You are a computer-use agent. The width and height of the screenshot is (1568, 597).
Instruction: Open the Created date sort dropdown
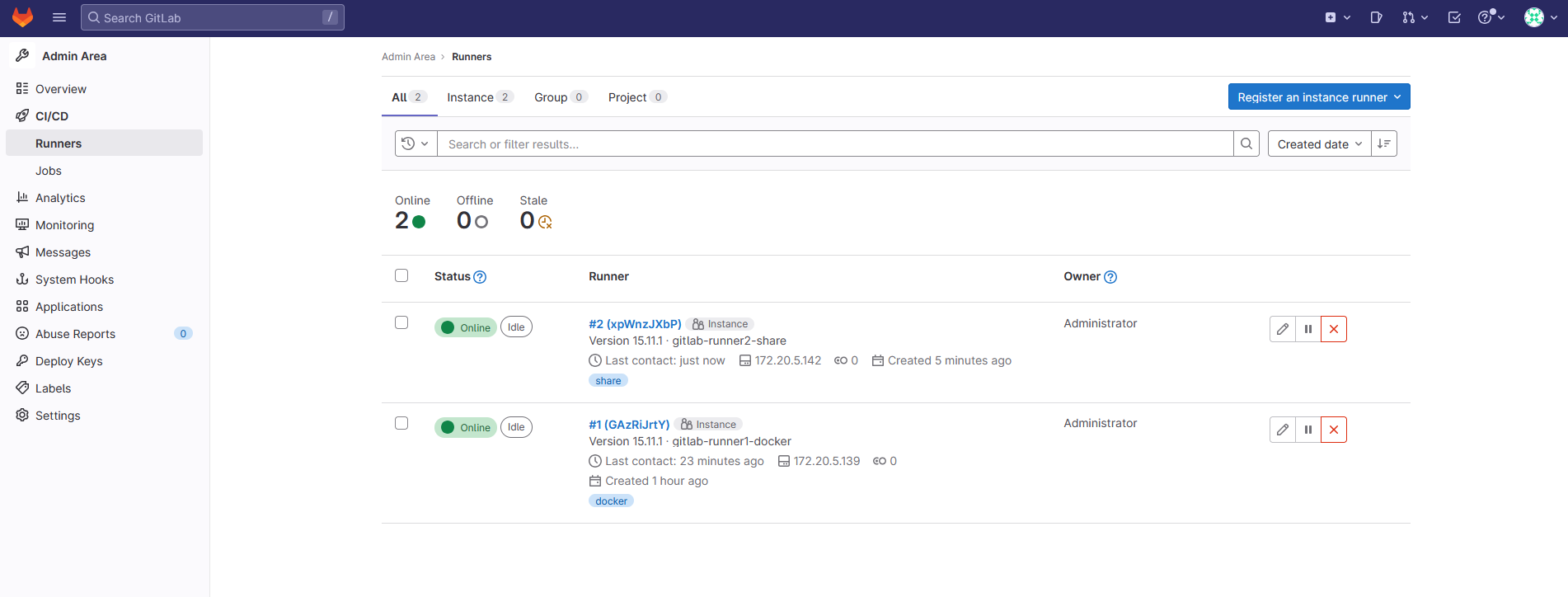(x=1318, y=143)
